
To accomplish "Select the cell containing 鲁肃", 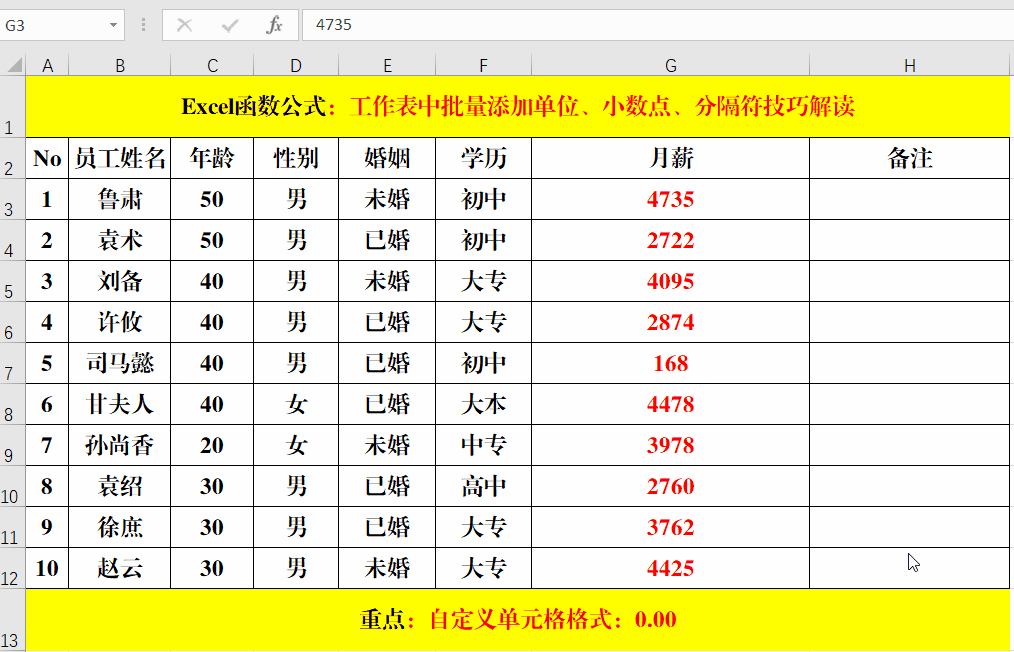I will pyautogui.click(x=120, y=199).
